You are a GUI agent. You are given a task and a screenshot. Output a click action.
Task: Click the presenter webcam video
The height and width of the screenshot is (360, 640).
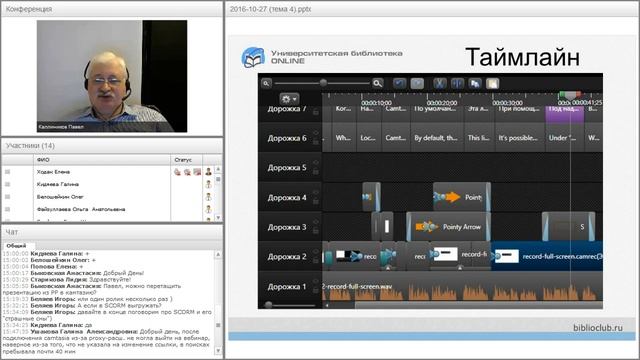tap(112, 76)
